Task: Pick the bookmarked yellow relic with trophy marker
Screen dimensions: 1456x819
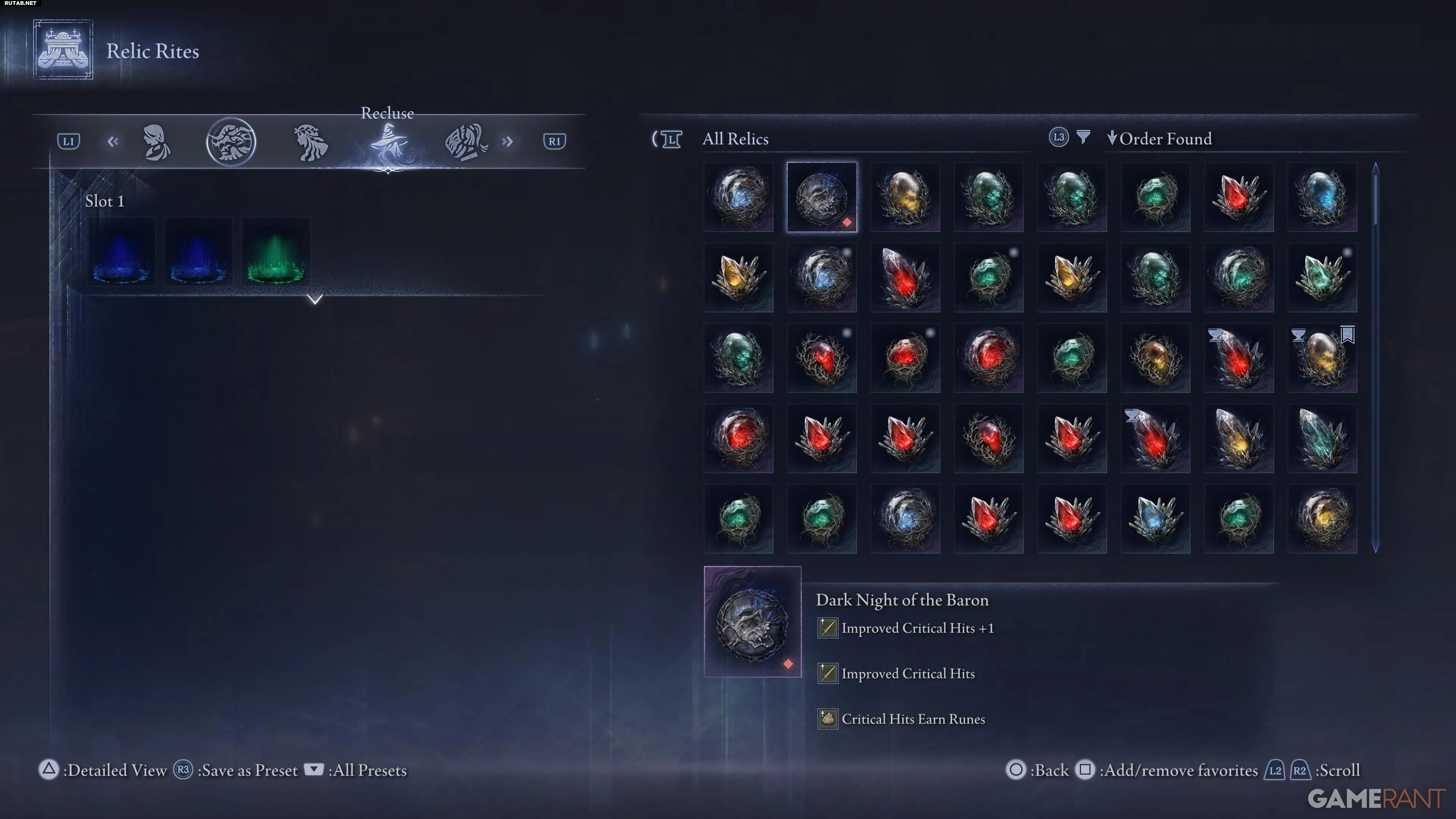Action: [1322, 358]
